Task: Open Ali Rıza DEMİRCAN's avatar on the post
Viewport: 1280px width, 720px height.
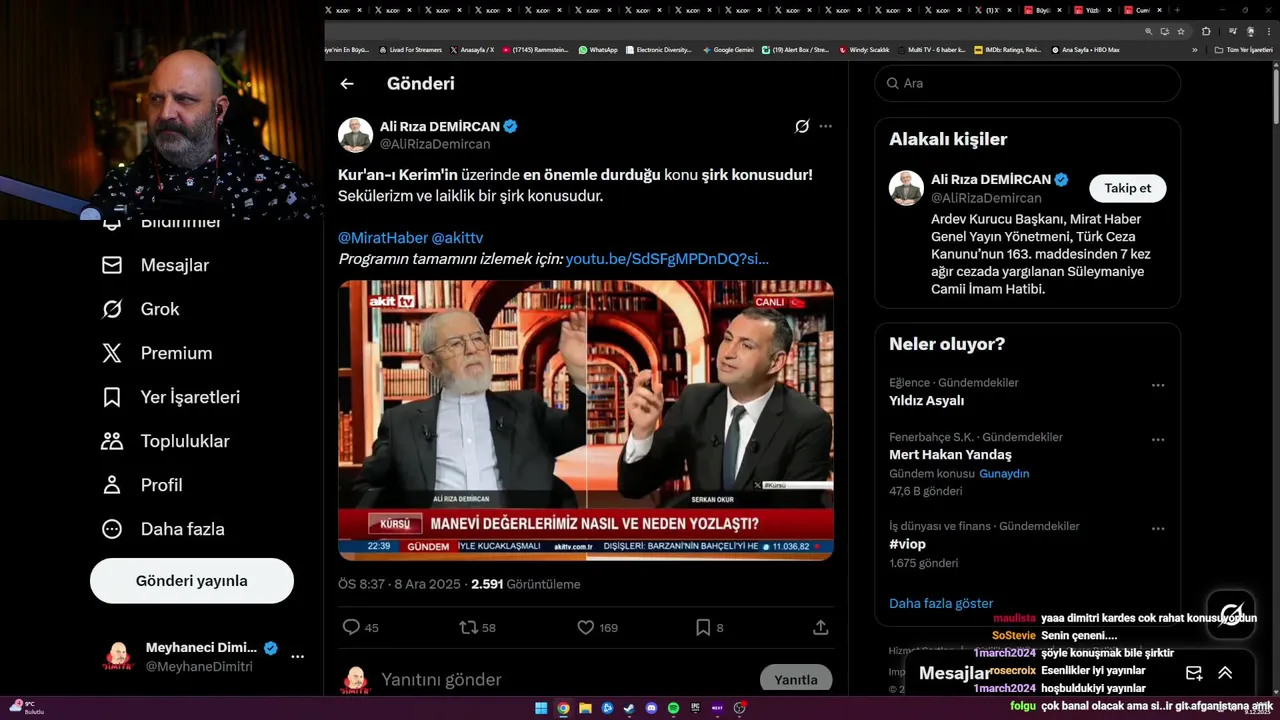Action: (x=355, y=135)
